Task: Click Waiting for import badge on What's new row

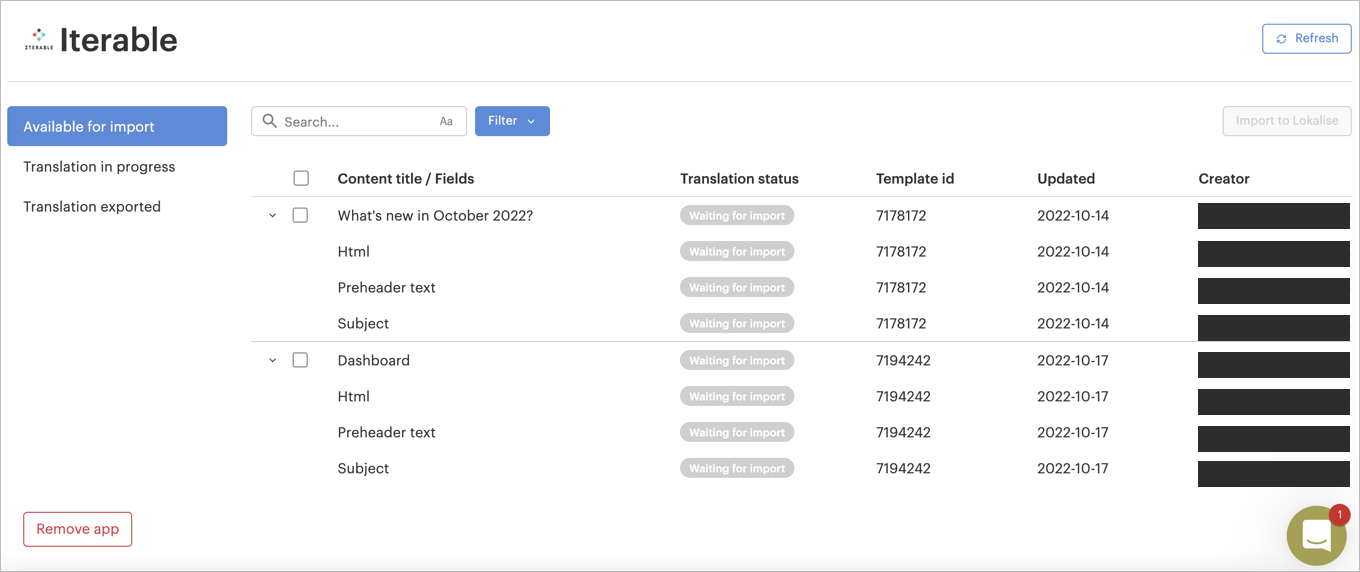Action: coord(737,215)
